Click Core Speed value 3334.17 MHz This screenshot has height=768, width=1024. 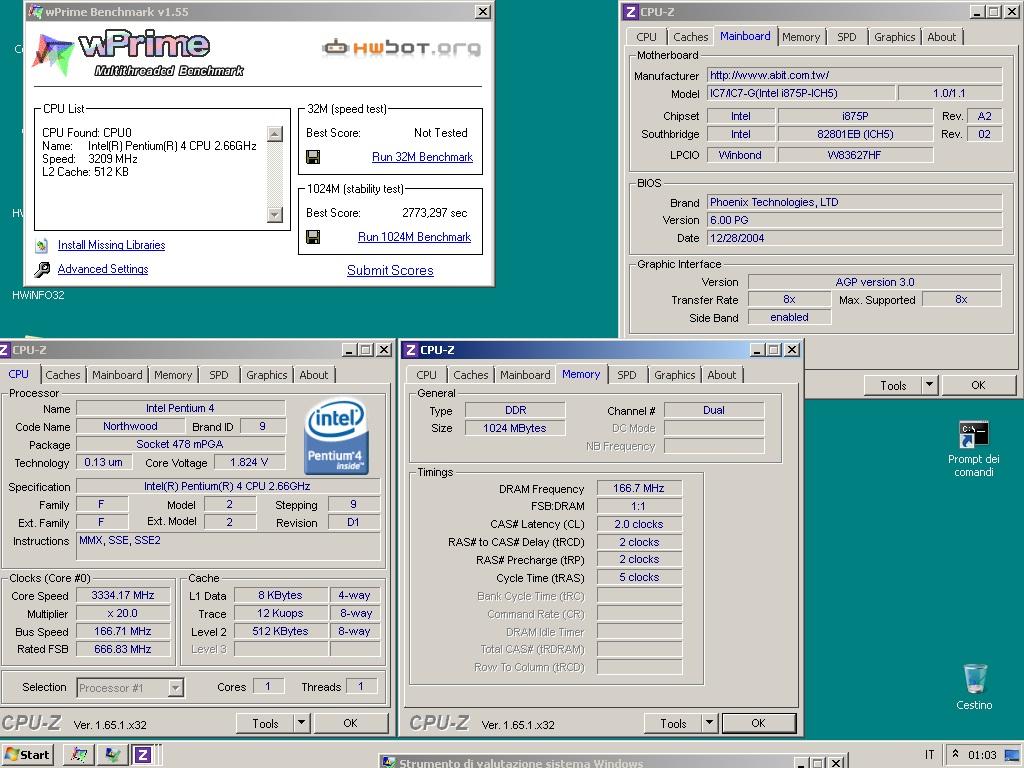coord(123,595)
